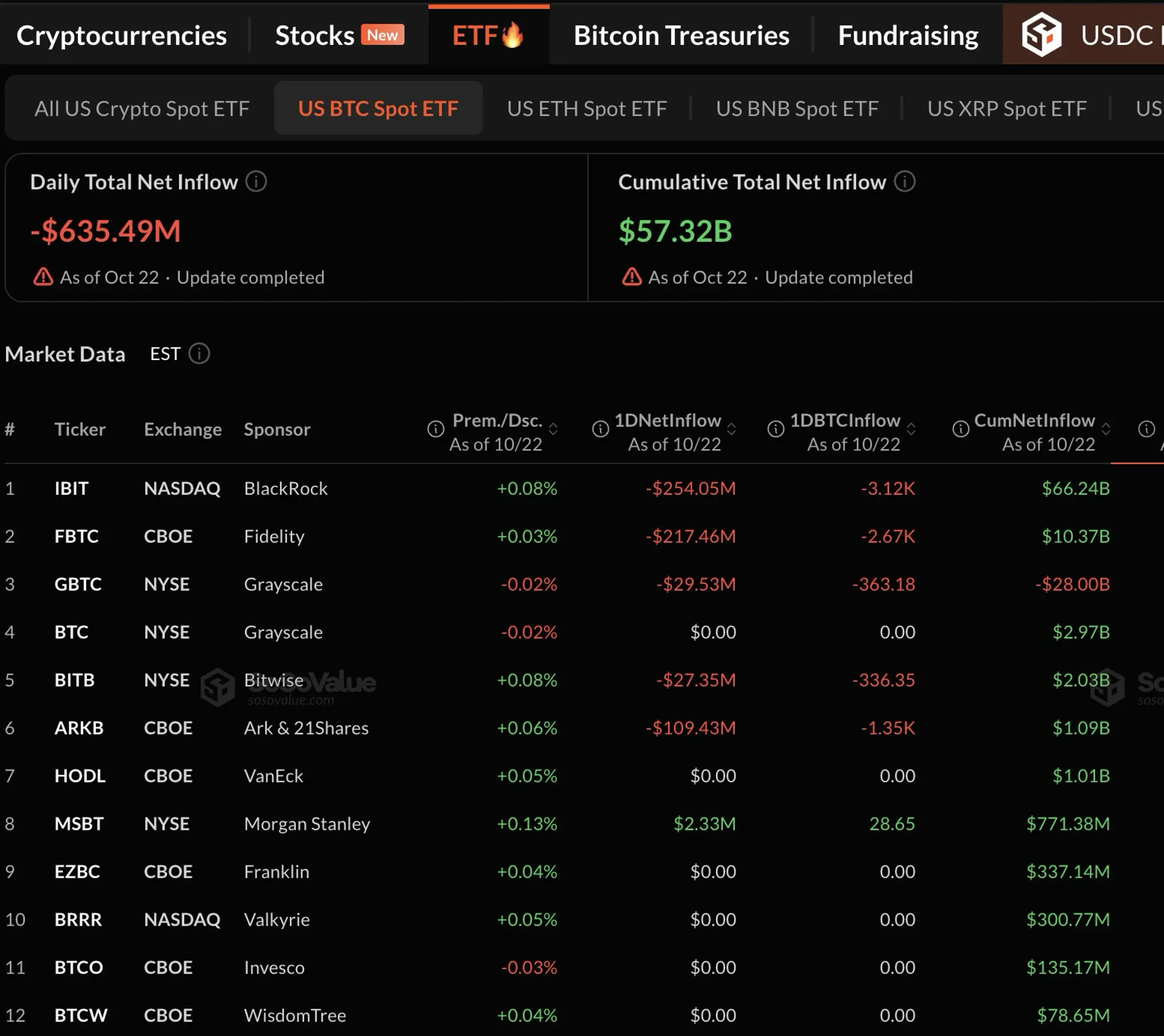This screenshot has height=1036, width=1164.
Task: Click the $66.24B cumulative inflow value
Action: click(x=1076, y=488)
